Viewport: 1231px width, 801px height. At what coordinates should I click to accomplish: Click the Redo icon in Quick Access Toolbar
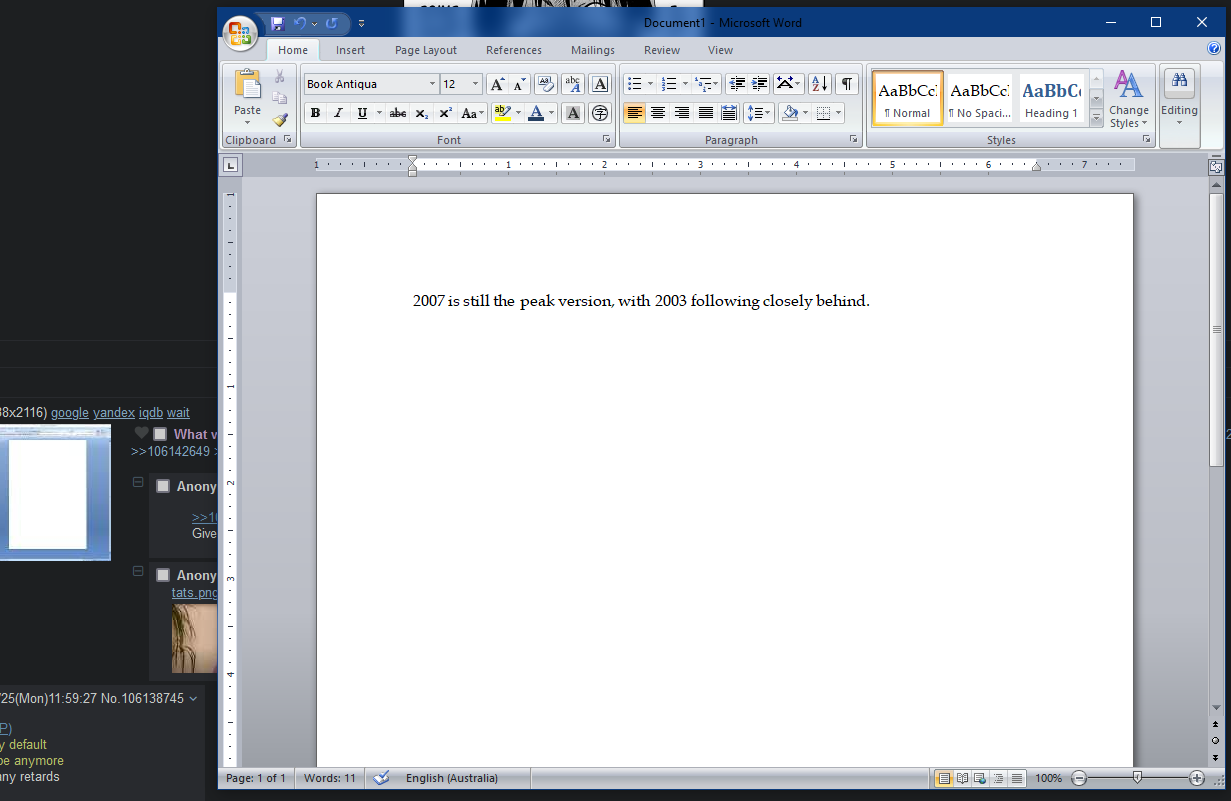(x=332, y=23)
